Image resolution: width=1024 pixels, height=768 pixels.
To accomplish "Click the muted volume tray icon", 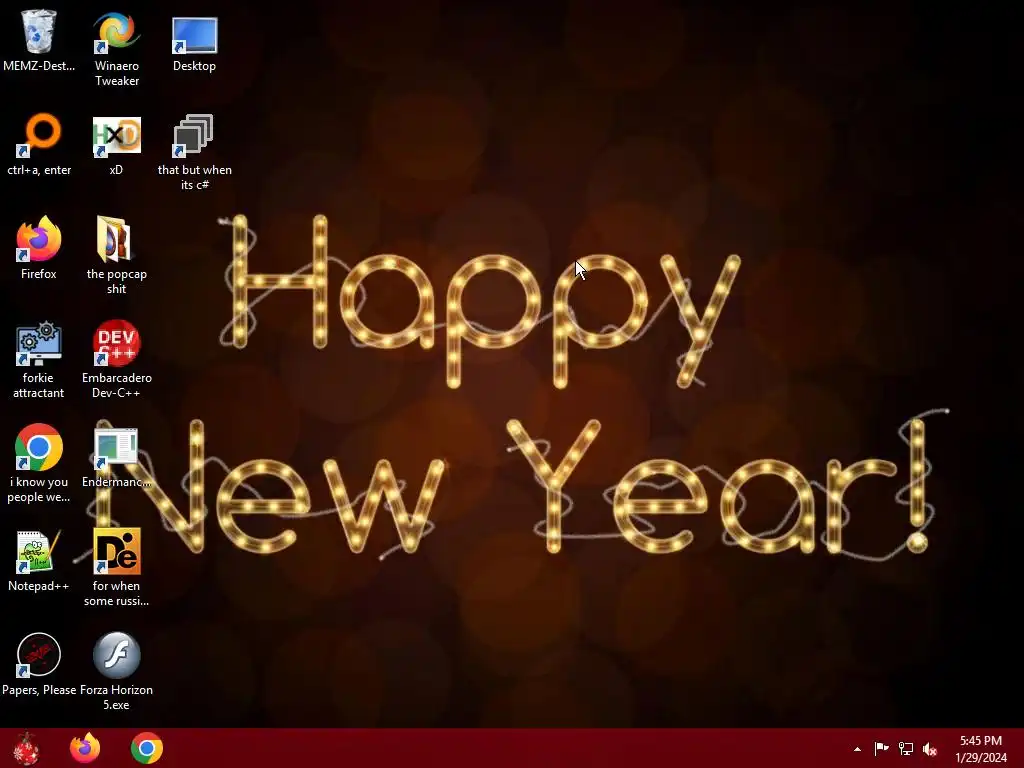I will click(x=930, y=749).
